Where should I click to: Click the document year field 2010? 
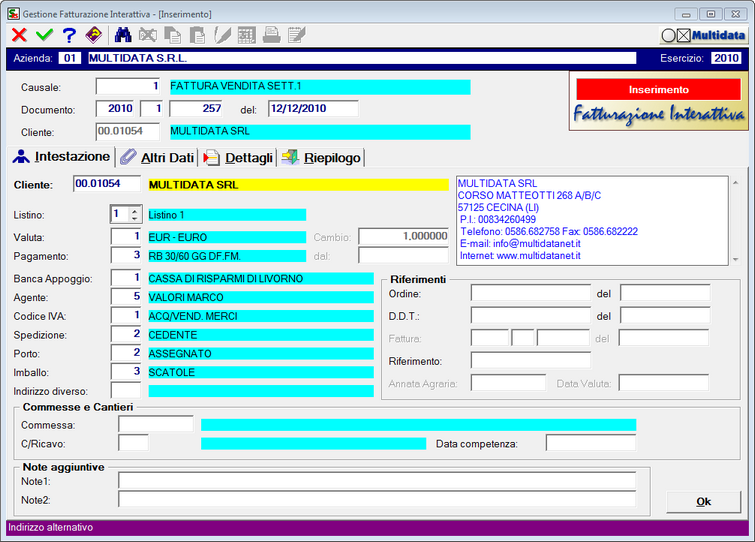115,109
